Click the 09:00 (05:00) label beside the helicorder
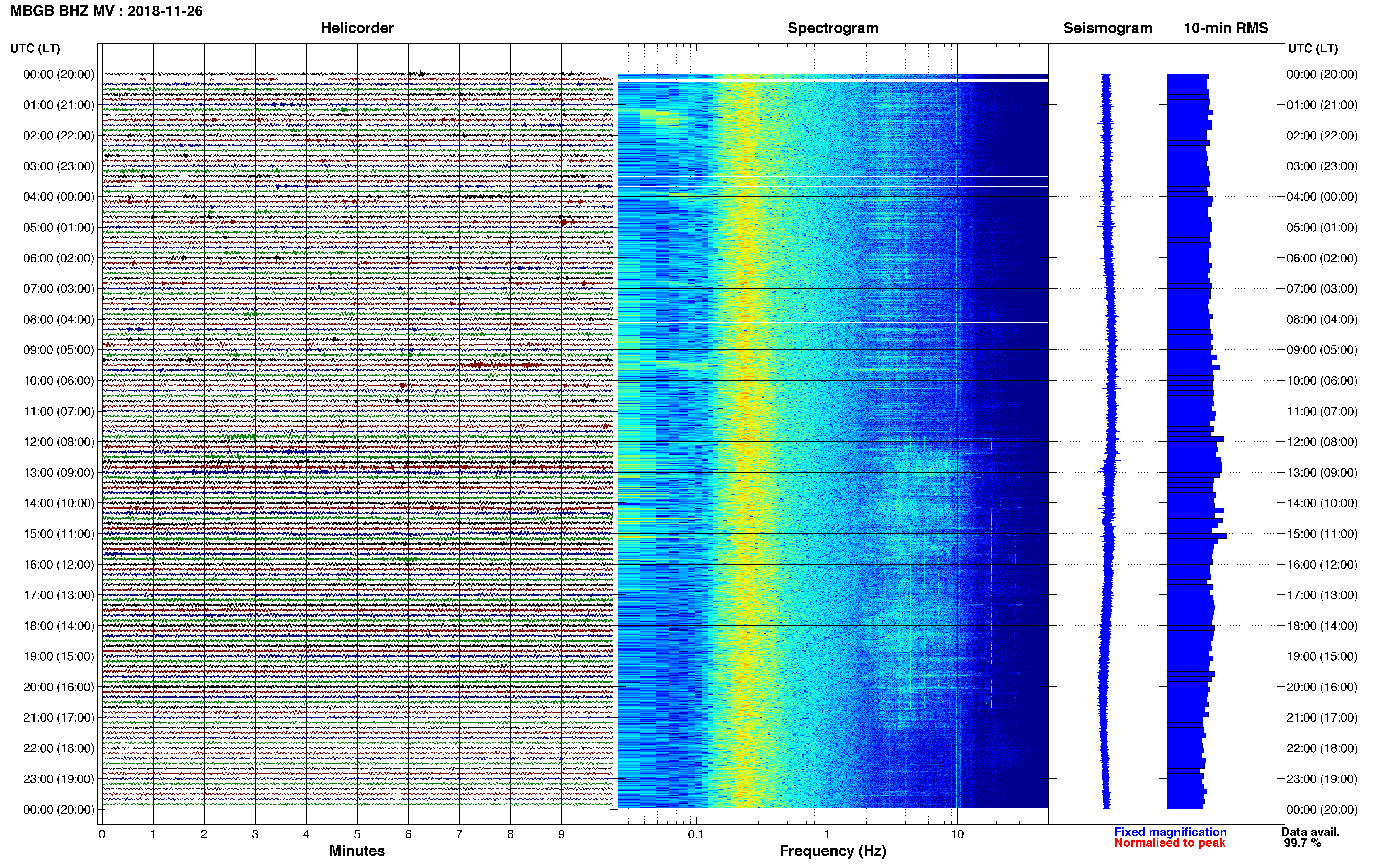The image size is (1389, 868). coord(59,350)
